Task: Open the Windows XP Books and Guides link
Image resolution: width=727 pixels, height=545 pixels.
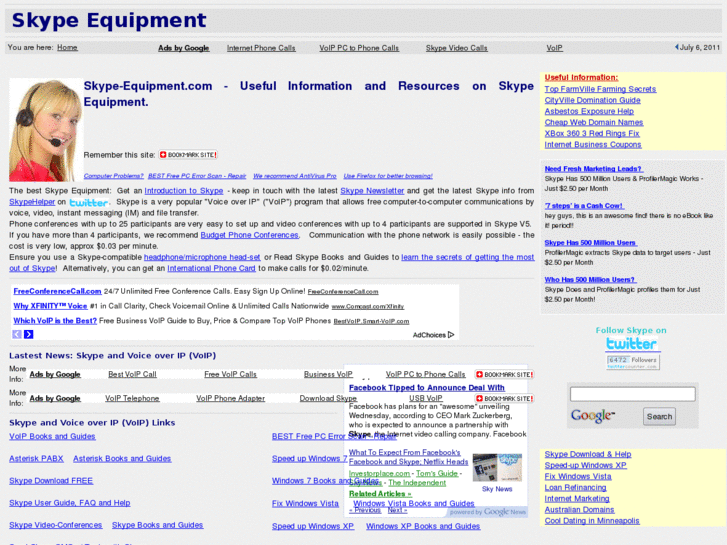Action: (x=423, y=526)
